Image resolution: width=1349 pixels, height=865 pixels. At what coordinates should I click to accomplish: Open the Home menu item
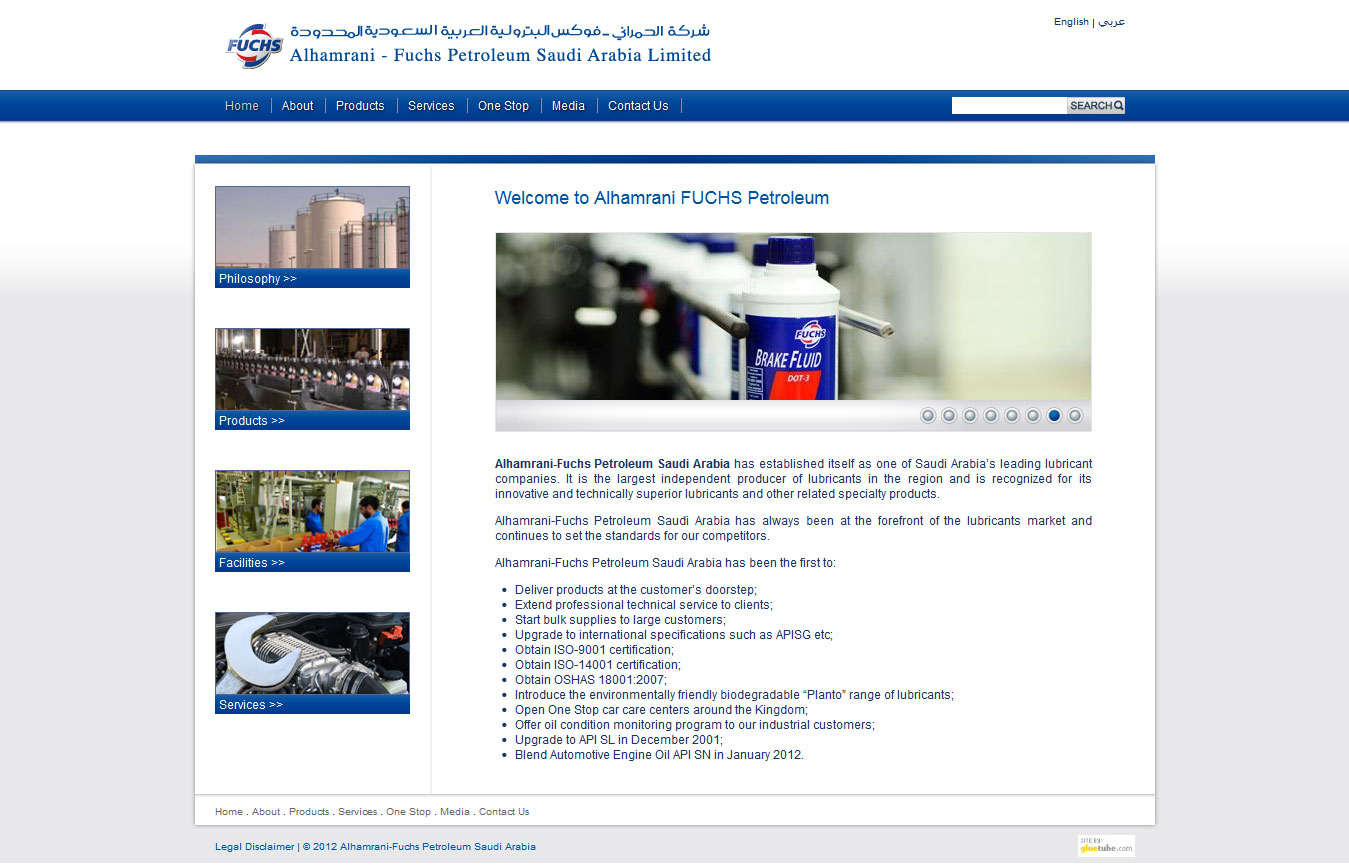click(242, 106)
